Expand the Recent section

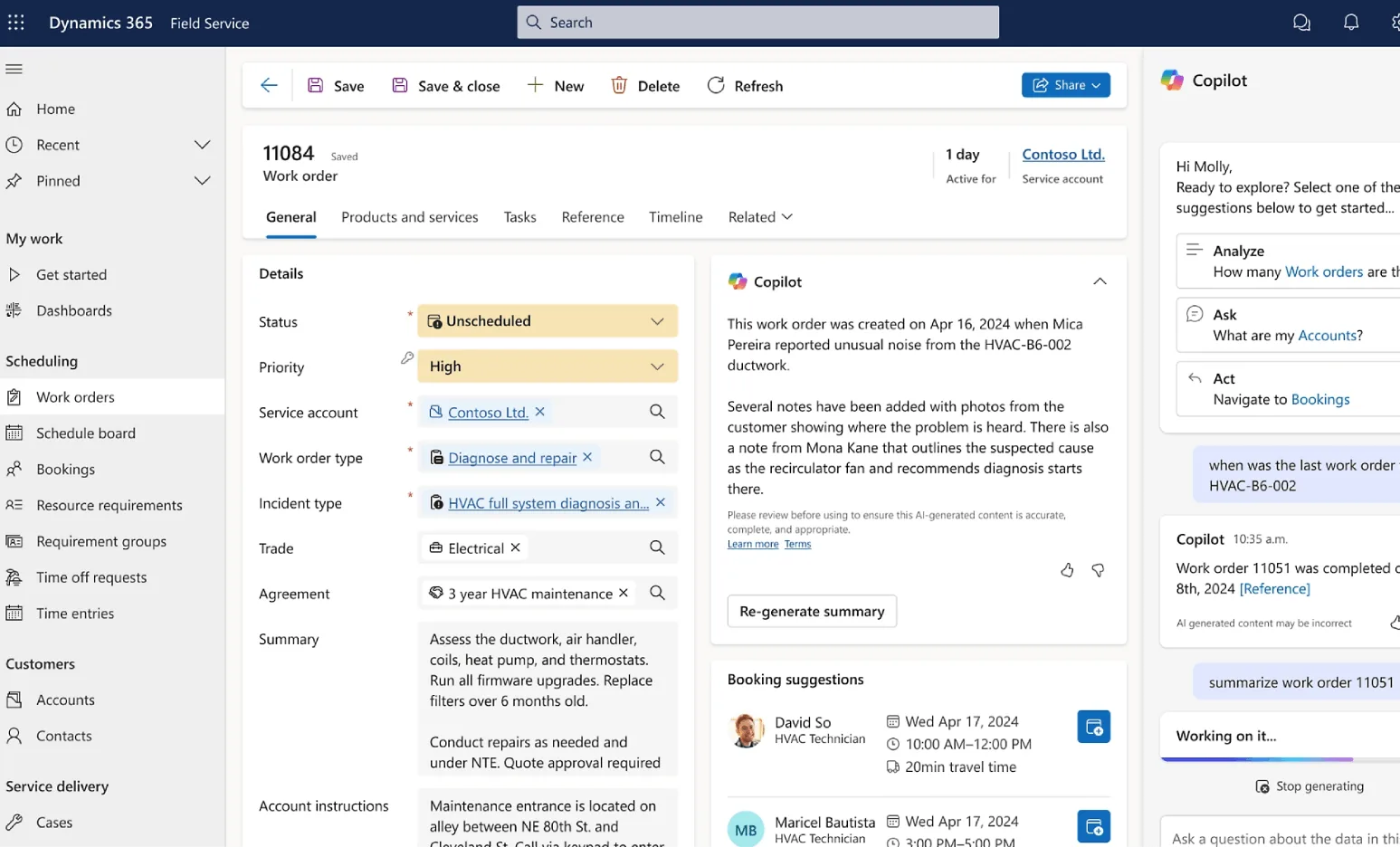pos(202,145)
